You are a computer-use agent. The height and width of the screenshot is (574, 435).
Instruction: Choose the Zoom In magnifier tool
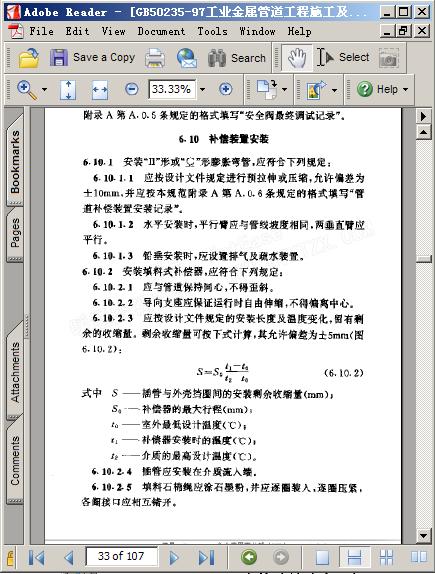click(x=27, y=90)
